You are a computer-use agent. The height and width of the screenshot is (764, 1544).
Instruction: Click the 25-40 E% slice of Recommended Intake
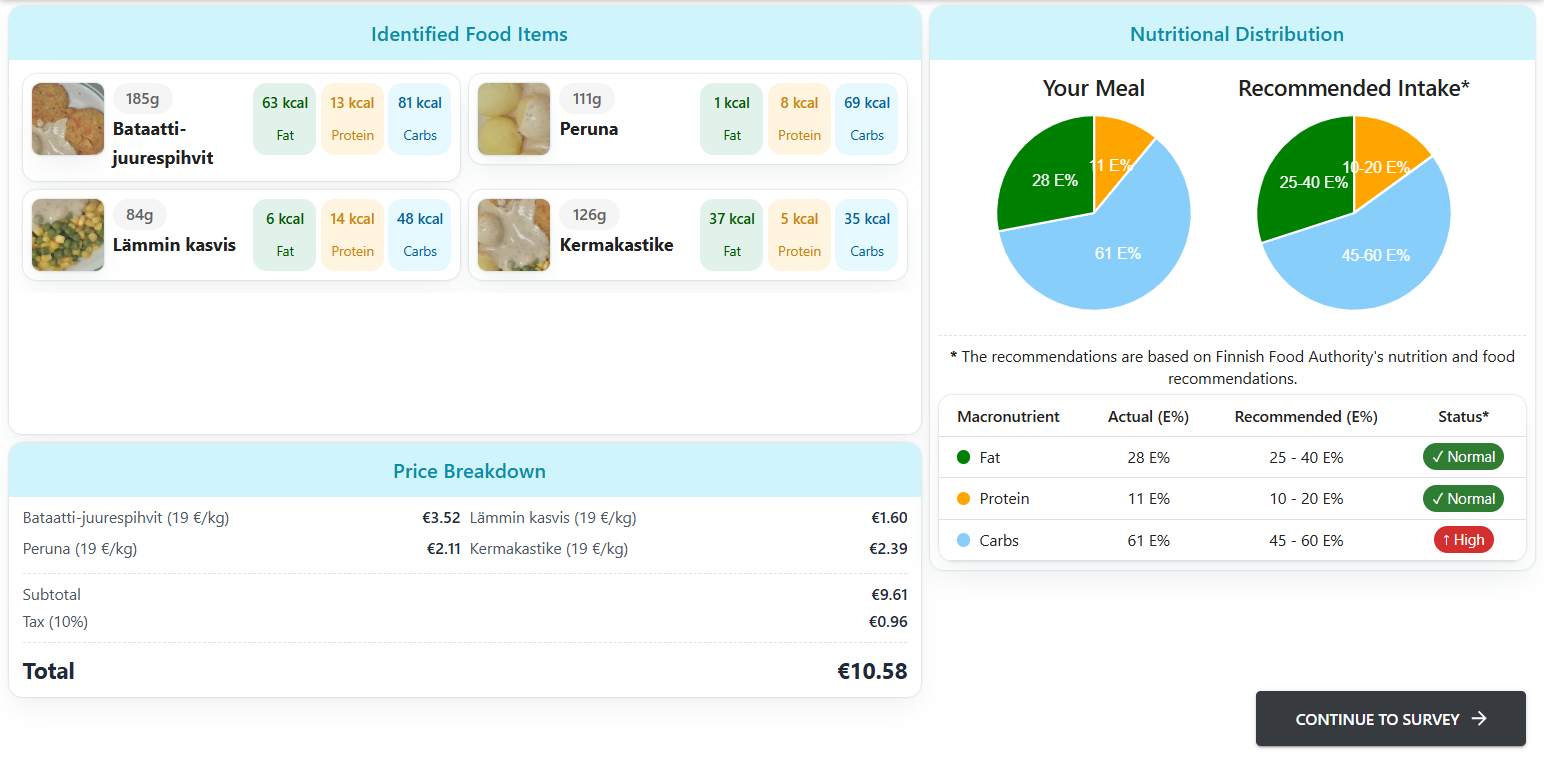[1300, 185]
